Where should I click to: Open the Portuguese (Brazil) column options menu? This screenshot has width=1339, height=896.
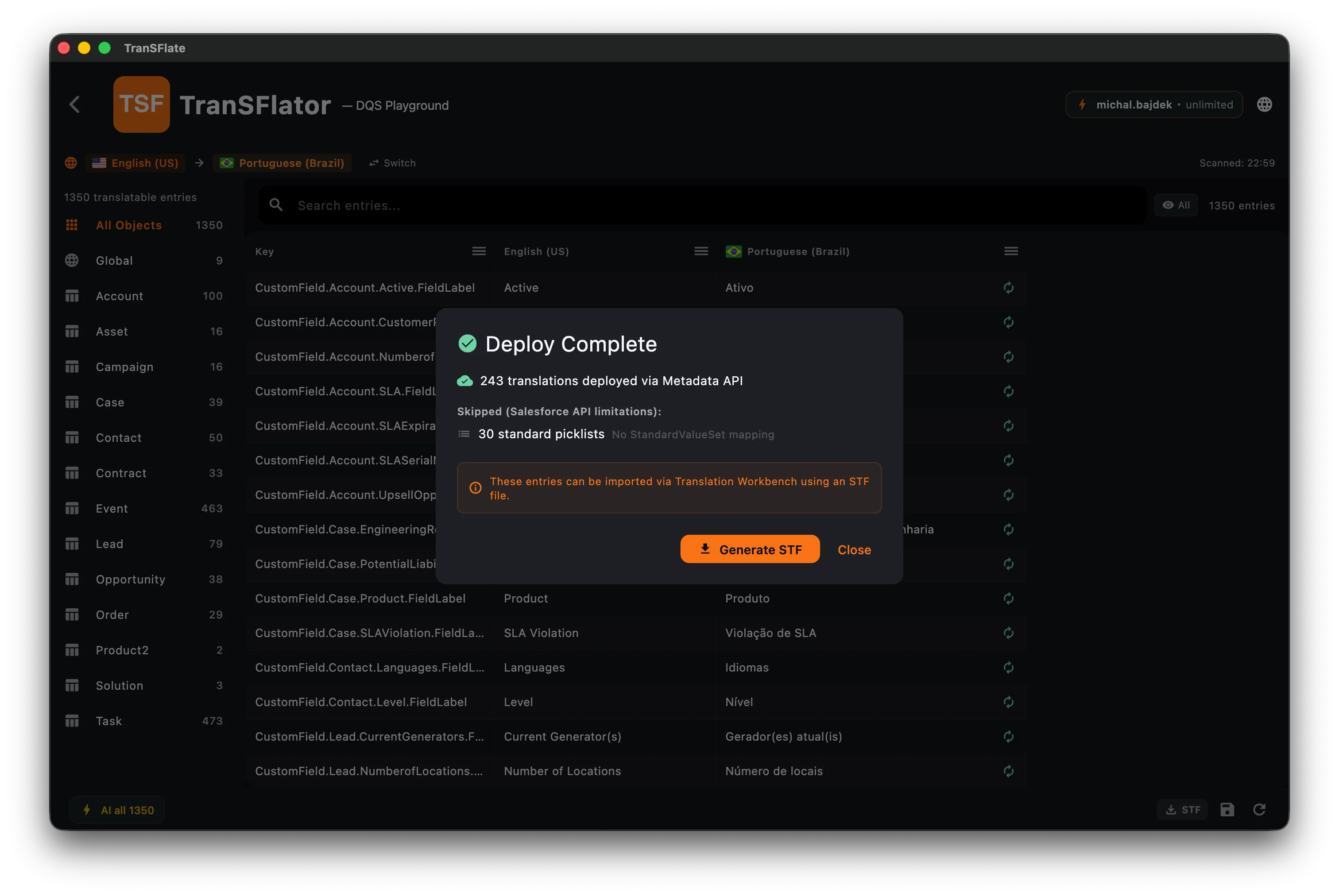1010,251
